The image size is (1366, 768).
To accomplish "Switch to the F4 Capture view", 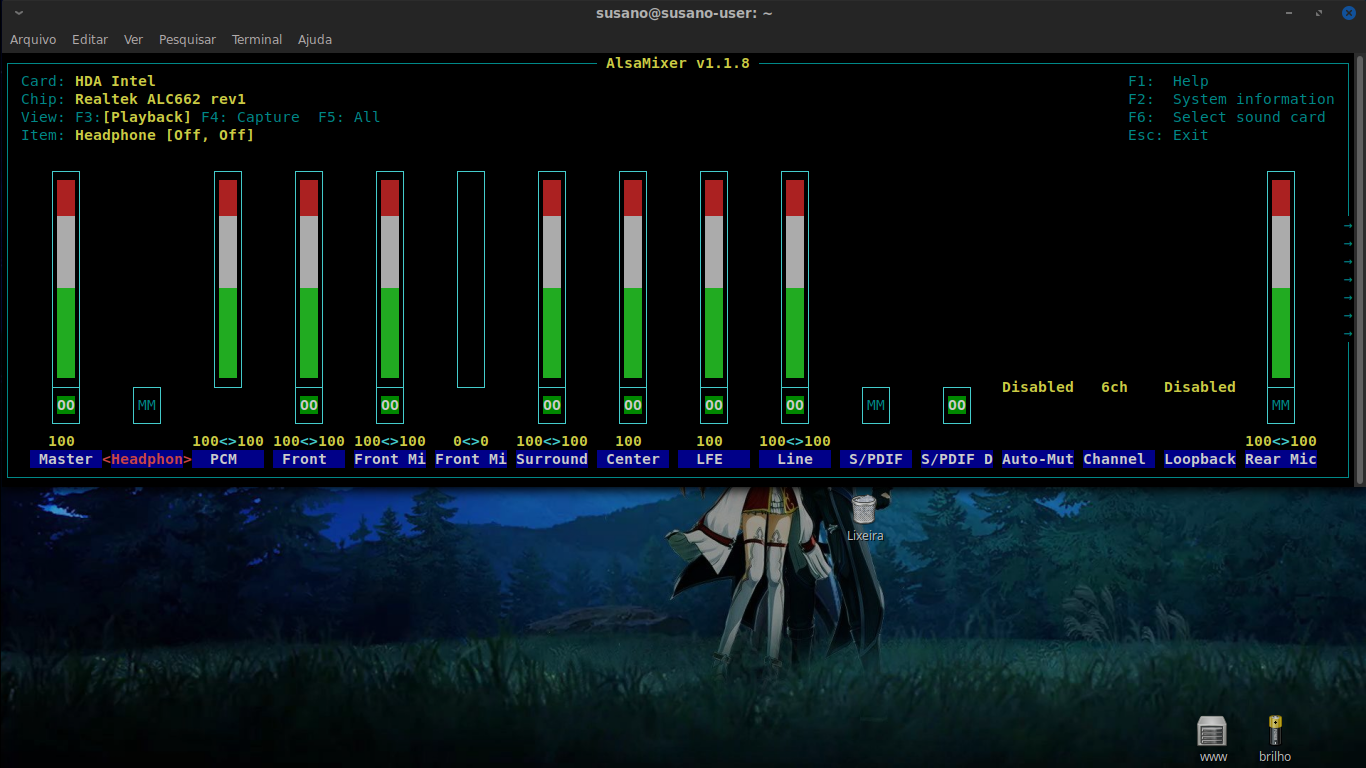I will tap(250, 117).
